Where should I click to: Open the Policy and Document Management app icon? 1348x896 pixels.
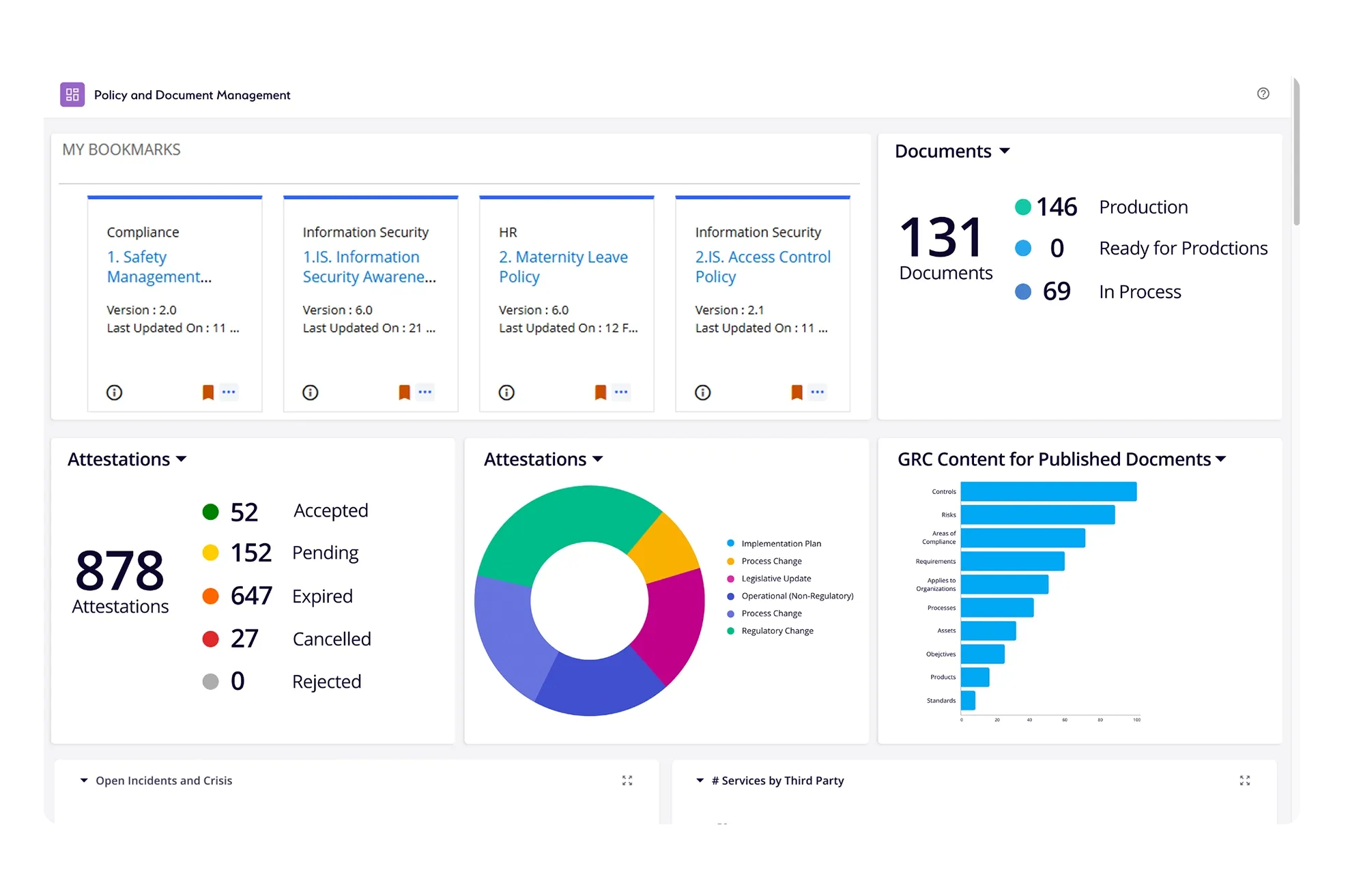pyautogui.click(x=72, y=94)
